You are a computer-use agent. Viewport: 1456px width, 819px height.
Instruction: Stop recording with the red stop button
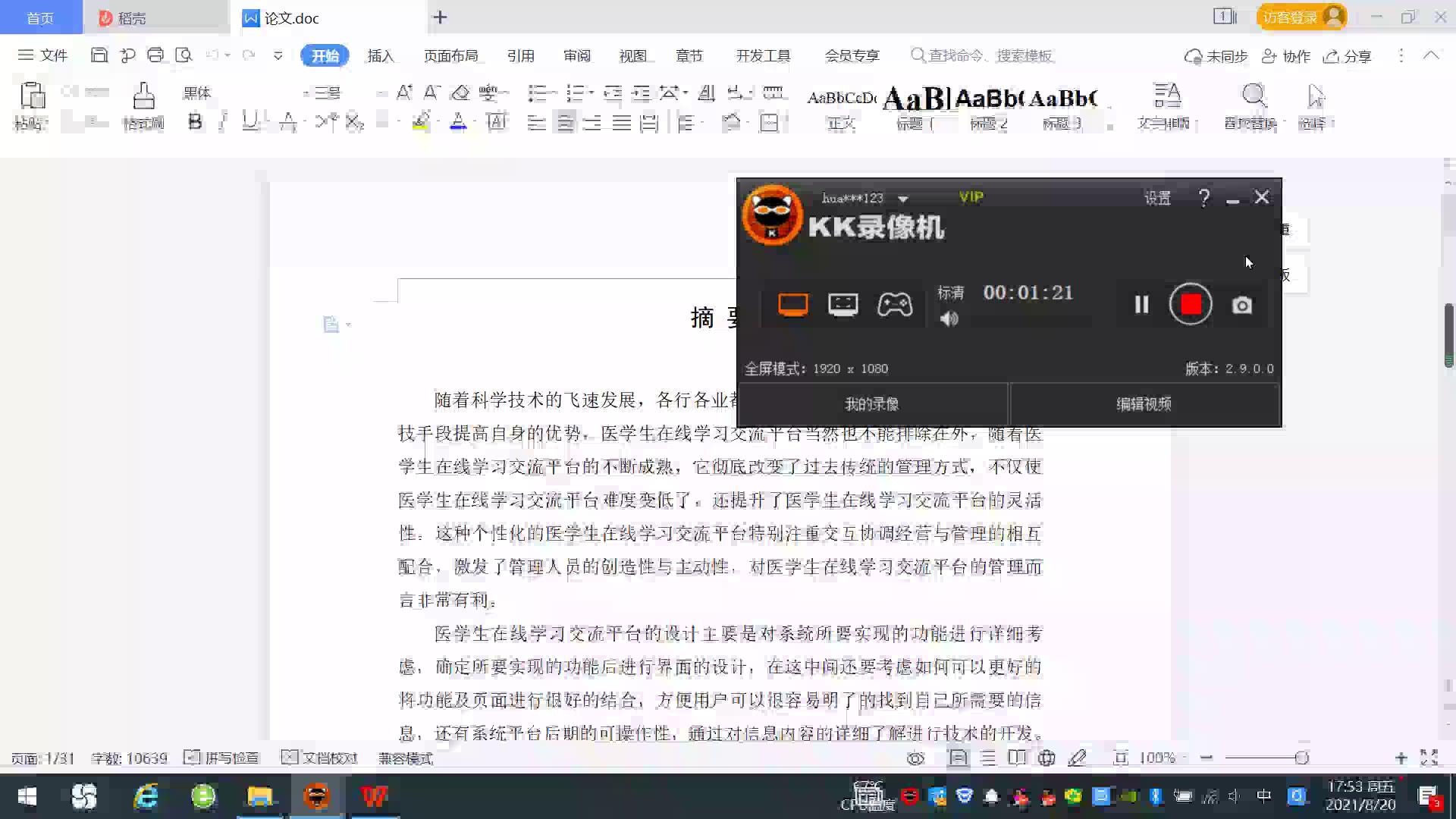[1191, 304]
